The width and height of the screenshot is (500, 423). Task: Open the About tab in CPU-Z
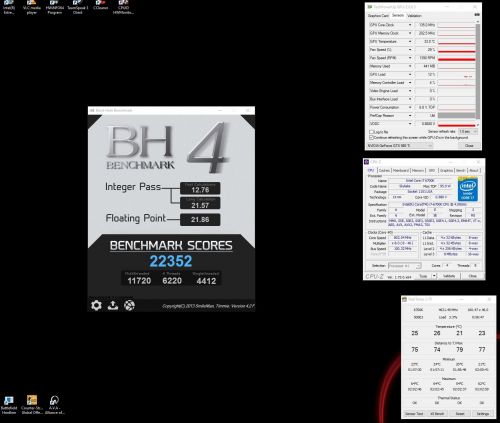point(474,170)
